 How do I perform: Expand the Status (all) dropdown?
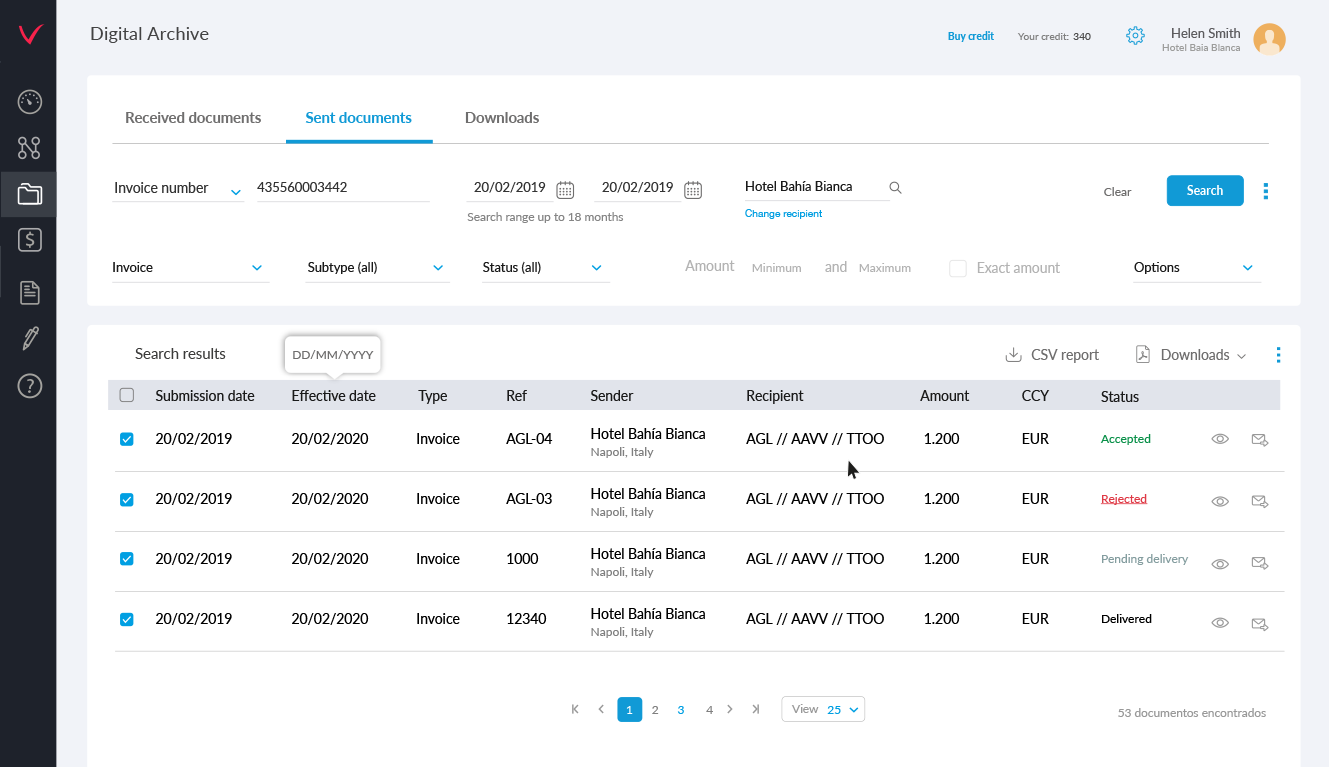tap(543, 268)
